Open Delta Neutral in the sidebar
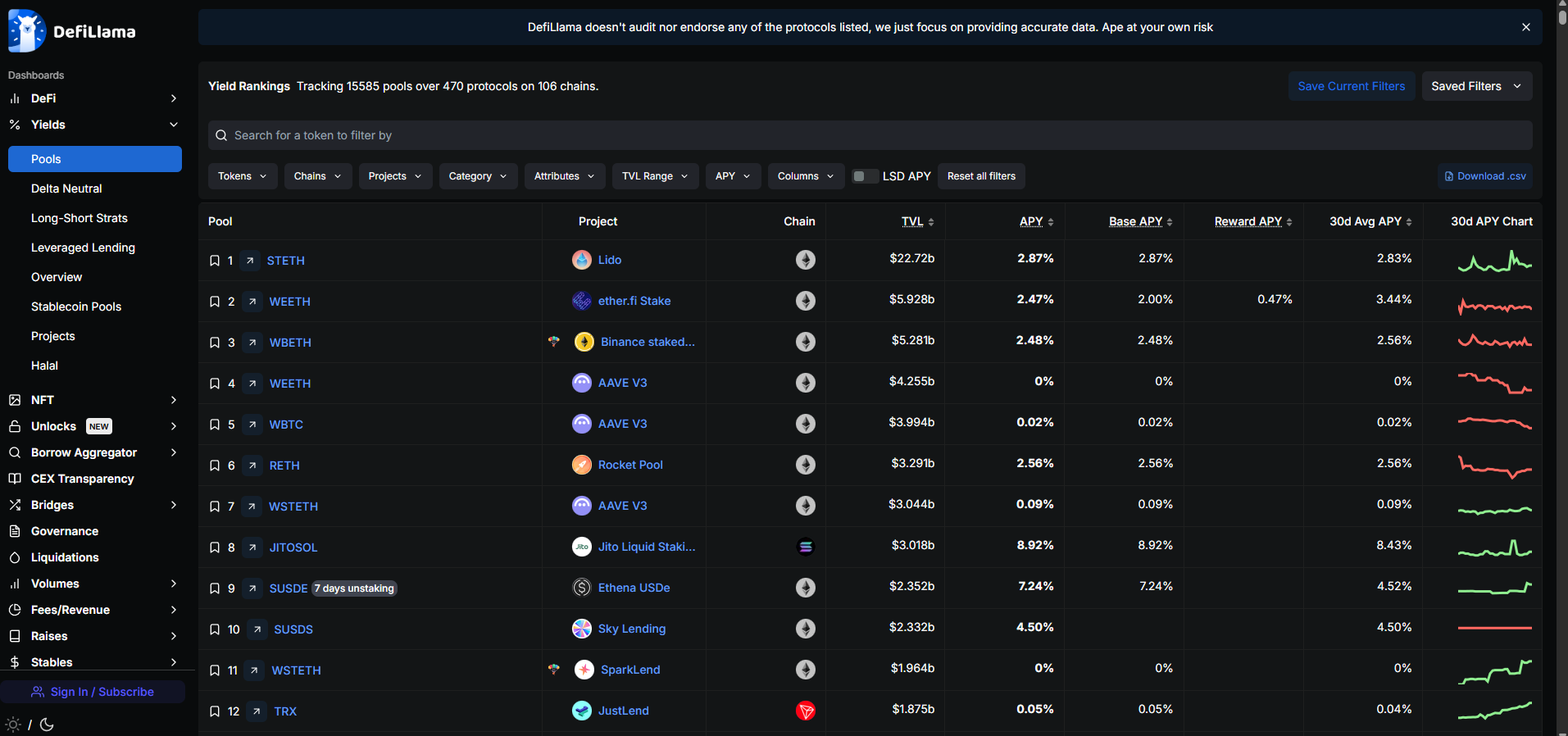 (66, 189)
